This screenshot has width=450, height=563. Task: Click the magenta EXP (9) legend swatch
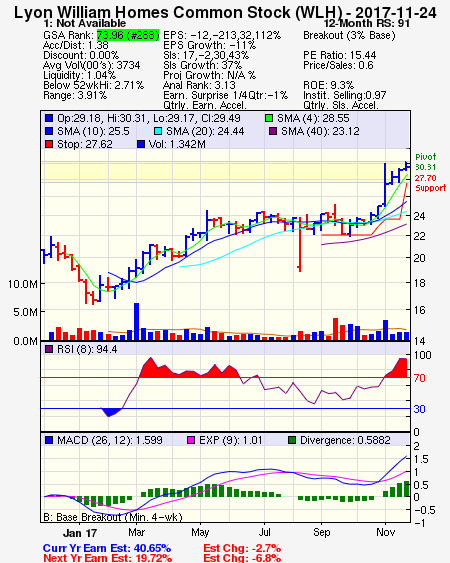click(x=191, y=440)
